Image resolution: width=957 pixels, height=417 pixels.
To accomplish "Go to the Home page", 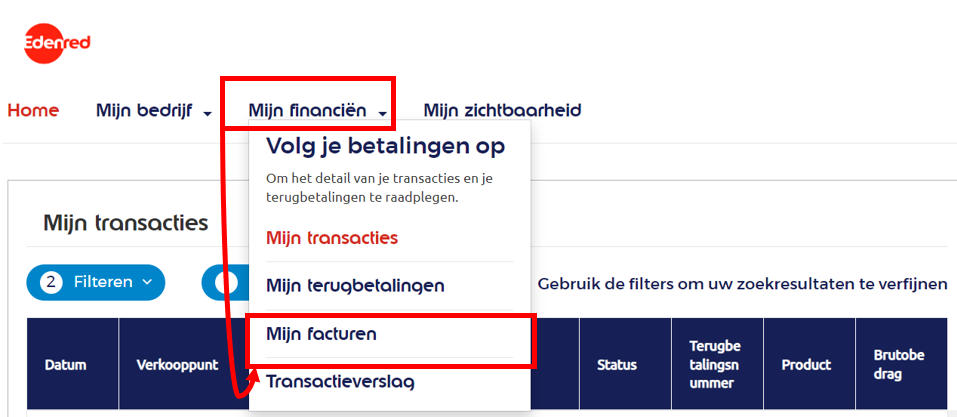I will tap(33, 110).
